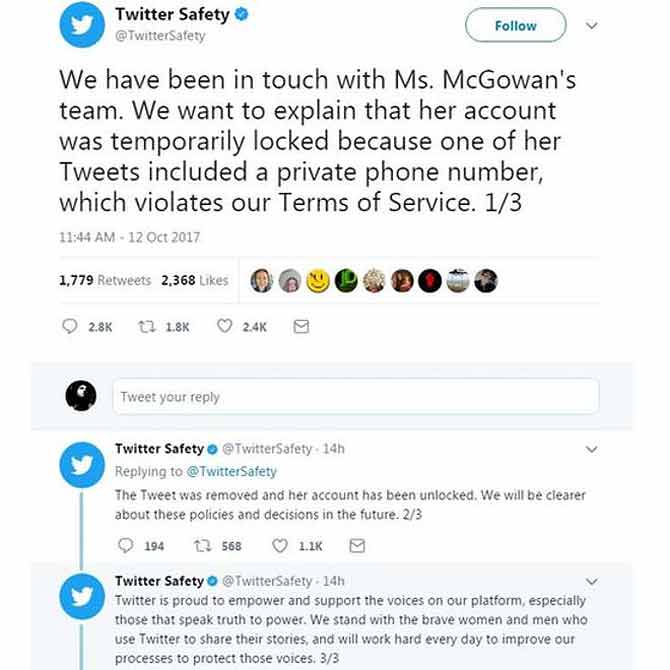
Task: Open the @TwitterSafety handle under the header
Action: 160,36
